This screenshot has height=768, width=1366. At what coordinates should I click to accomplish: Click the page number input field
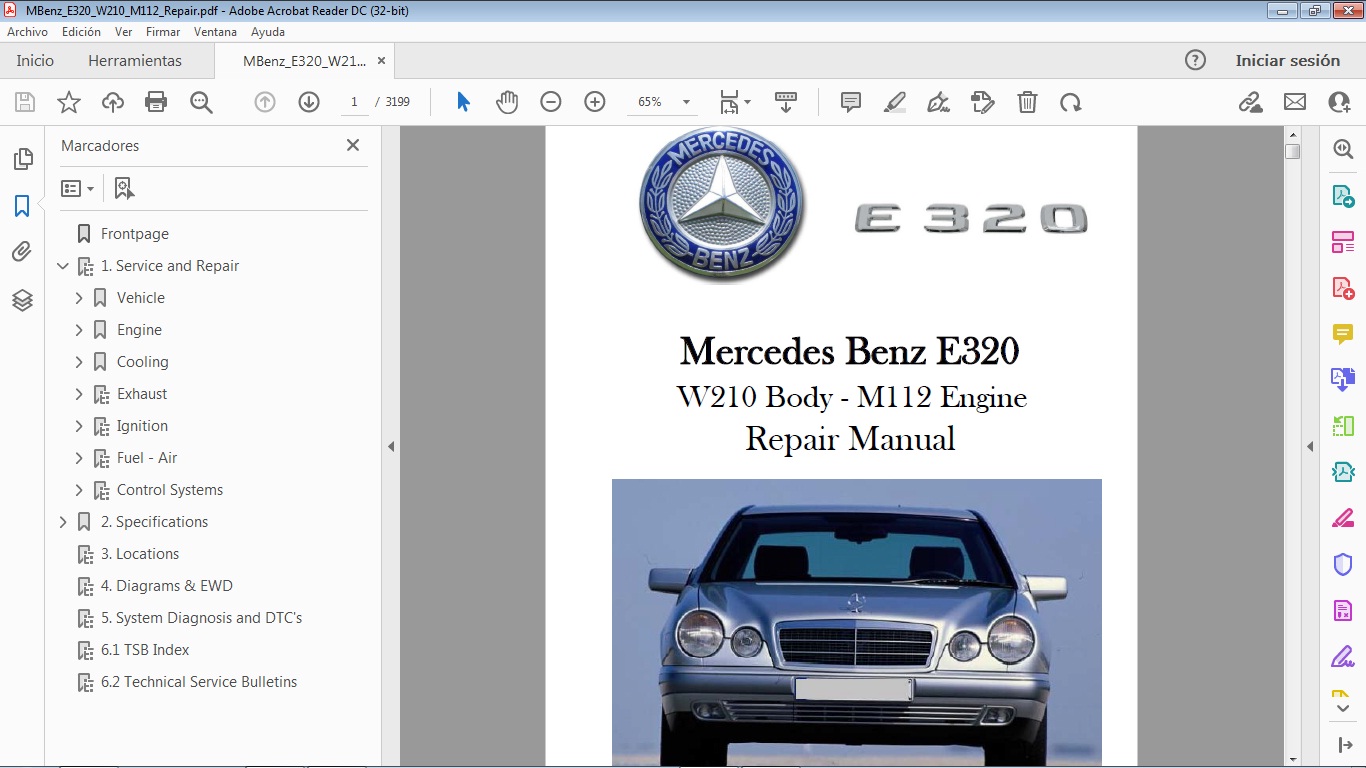tap(353, 101)
